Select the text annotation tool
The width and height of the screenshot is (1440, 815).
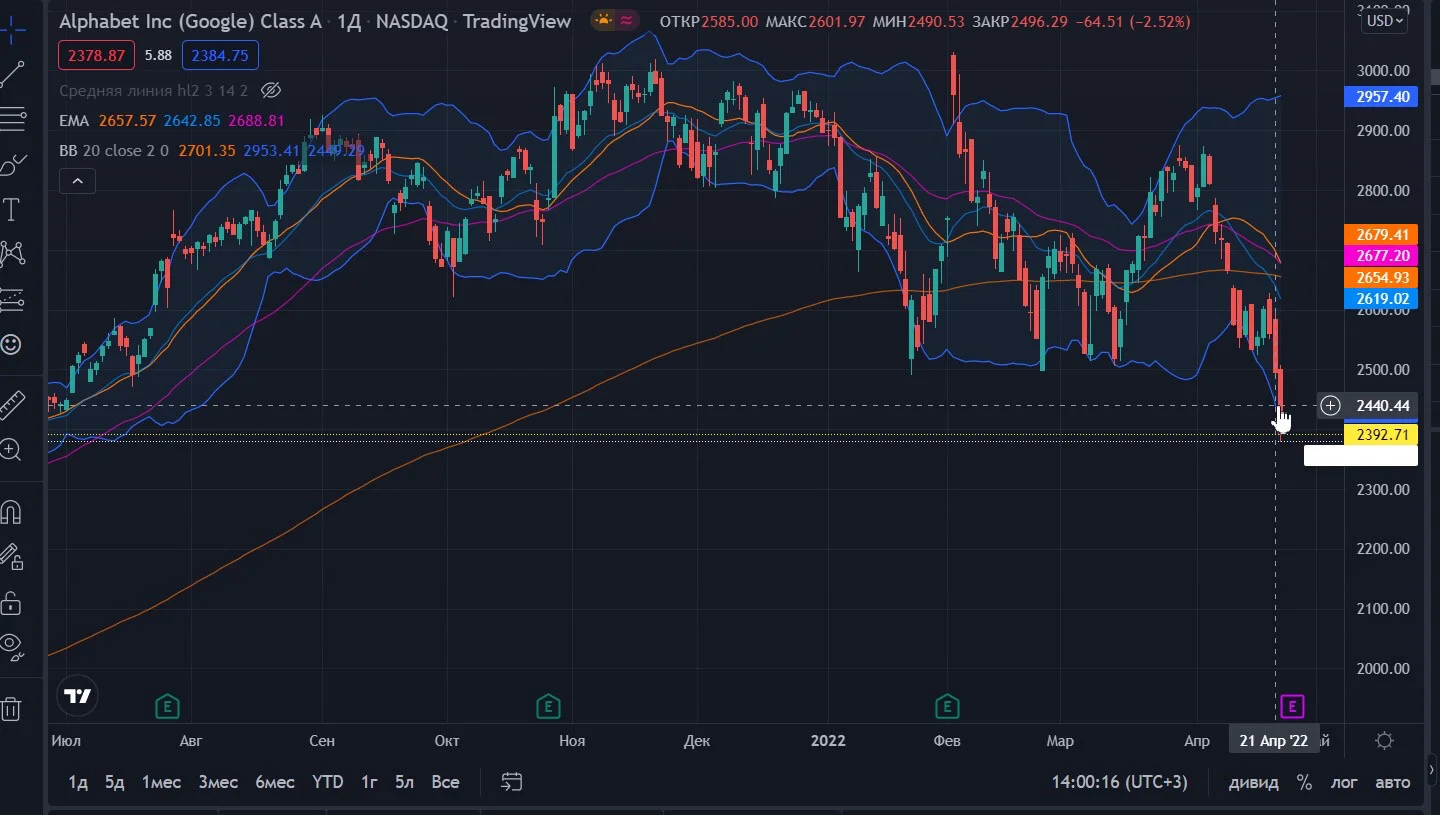coord(12,209)
